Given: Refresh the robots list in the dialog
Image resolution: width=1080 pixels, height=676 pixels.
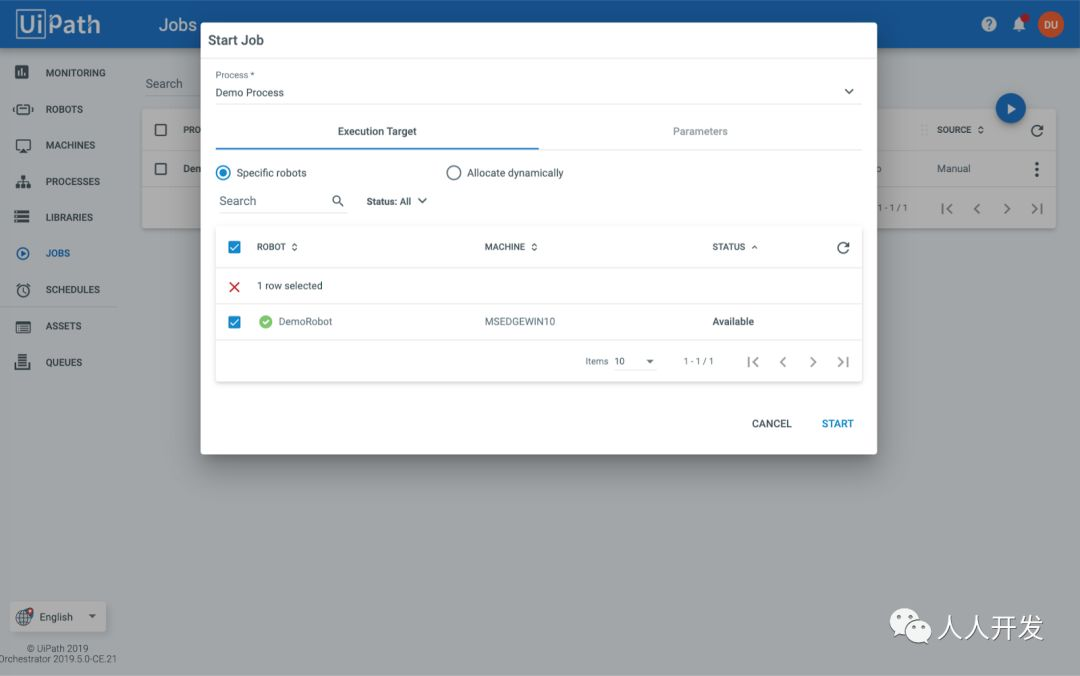Looking at the screenshot, I should coord(842,247).
